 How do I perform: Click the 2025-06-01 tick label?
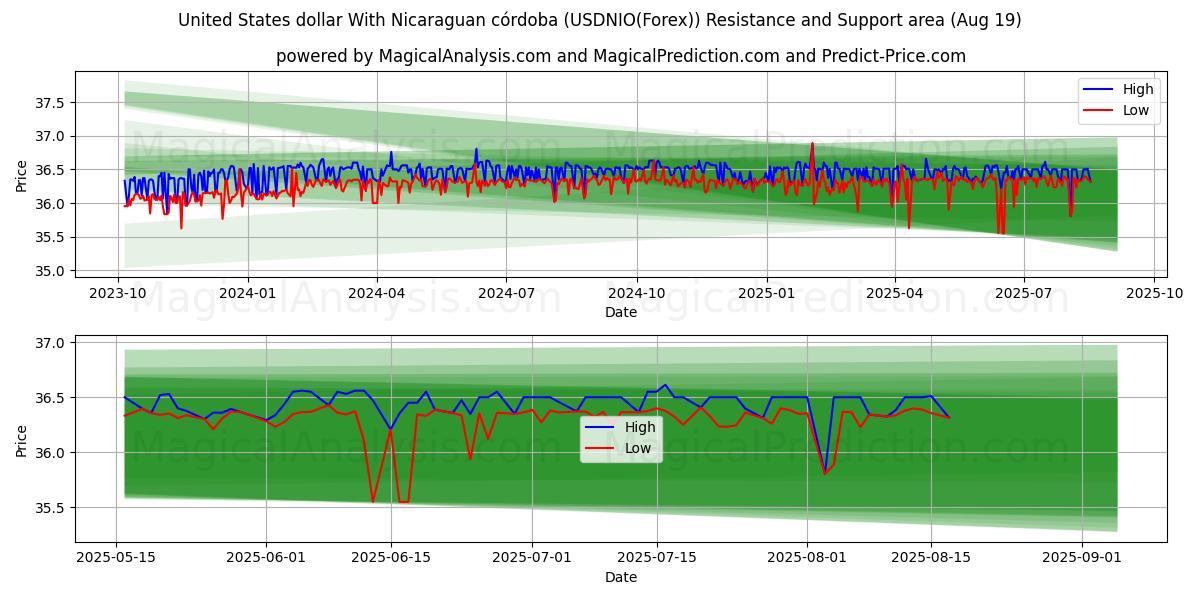click(266, 558)
